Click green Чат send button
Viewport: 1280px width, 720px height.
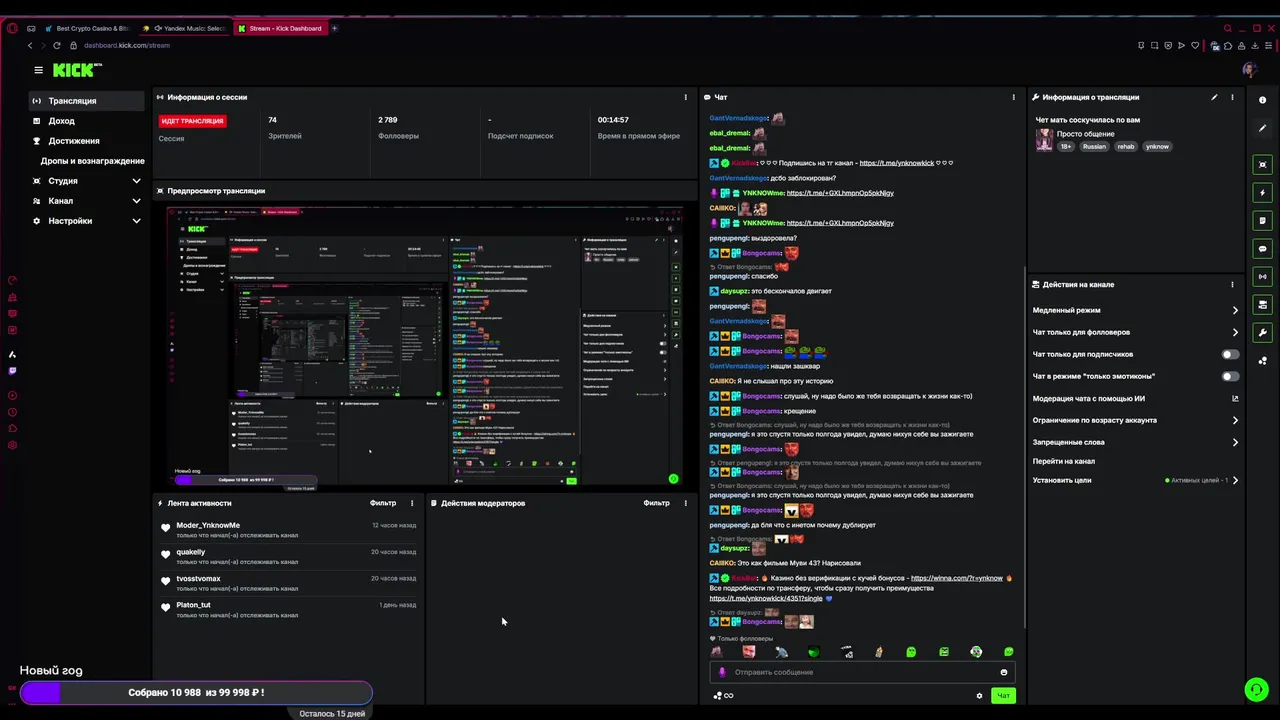click(x=1003, y=696)
